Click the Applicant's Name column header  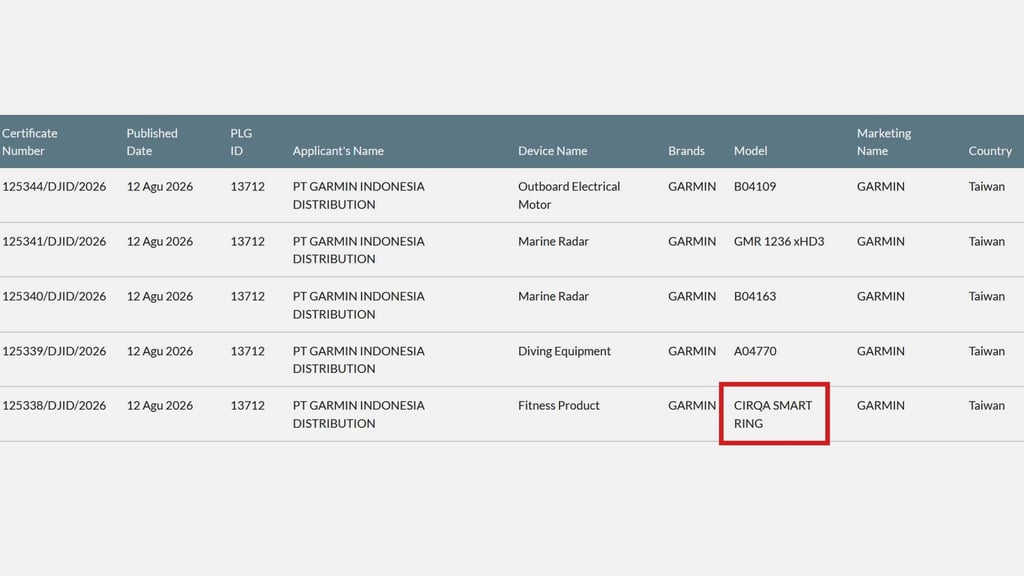point(338,151)
